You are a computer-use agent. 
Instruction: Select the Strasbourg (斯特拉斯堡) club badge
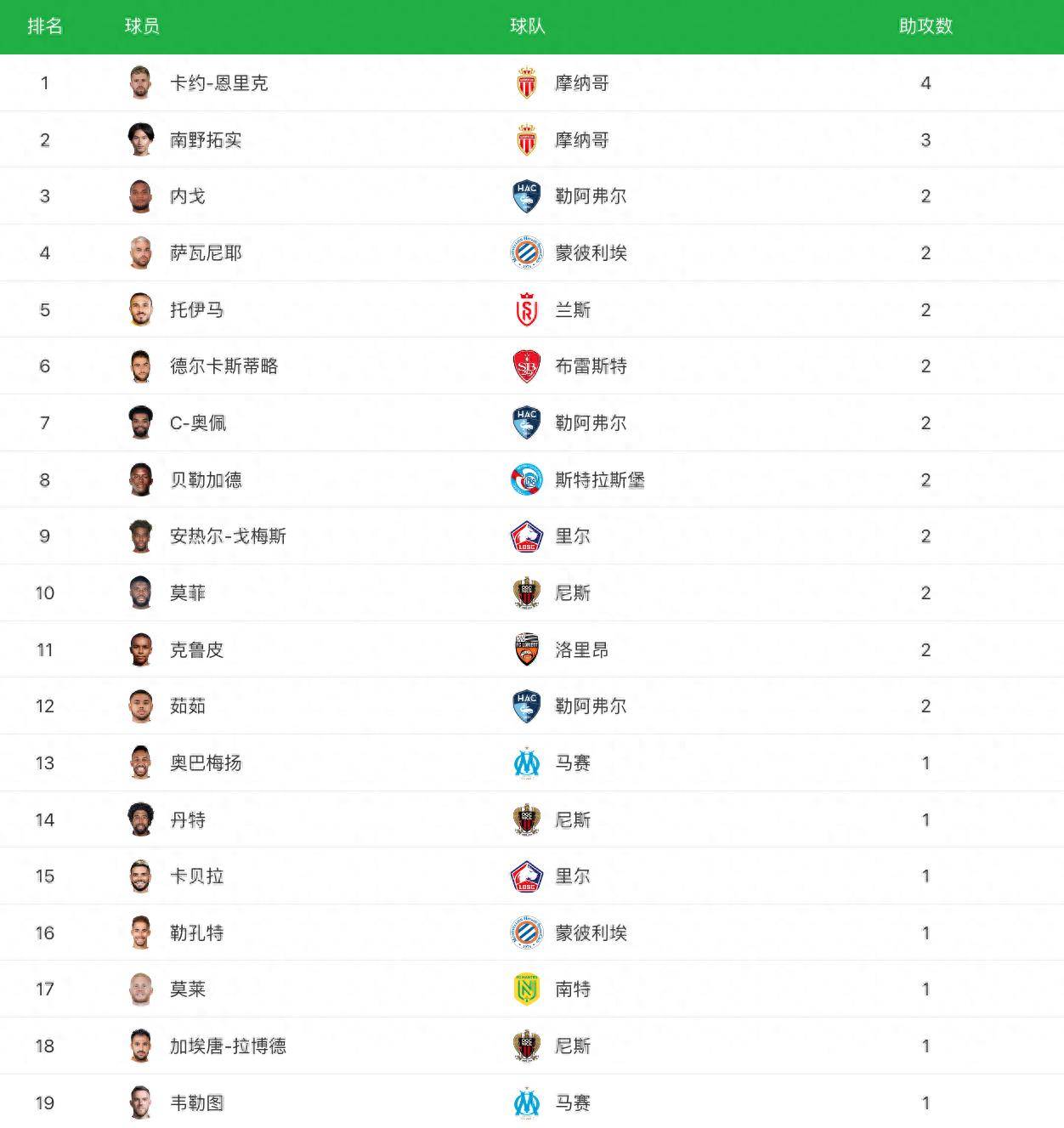527,479
